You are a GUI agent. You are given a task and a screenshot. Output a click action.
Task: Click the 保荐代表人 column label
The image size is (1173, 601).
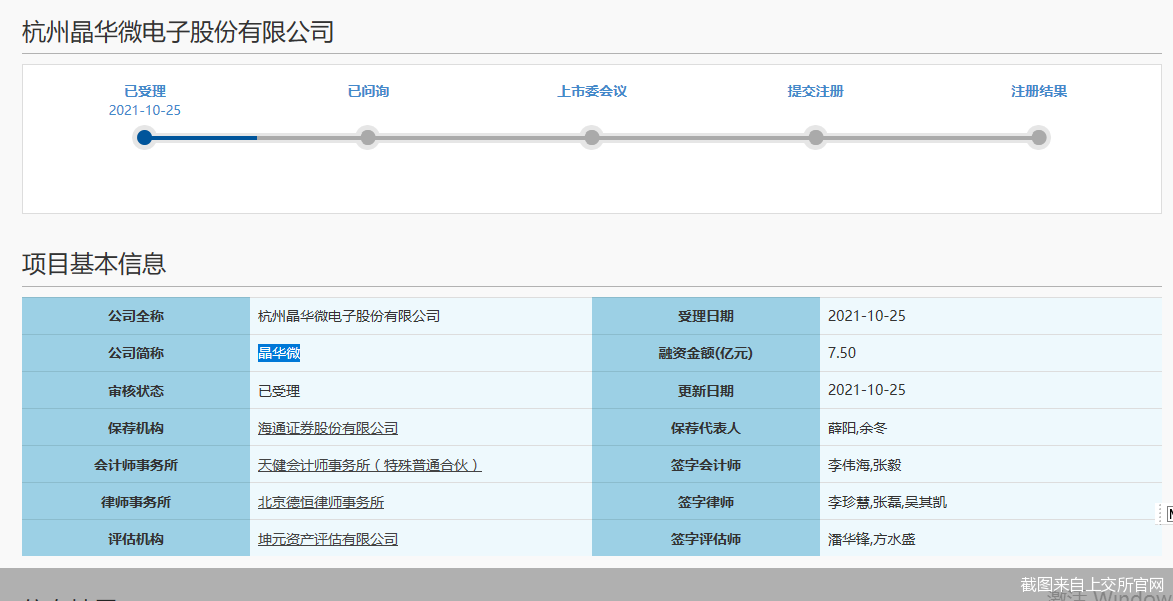pos(705,429)
